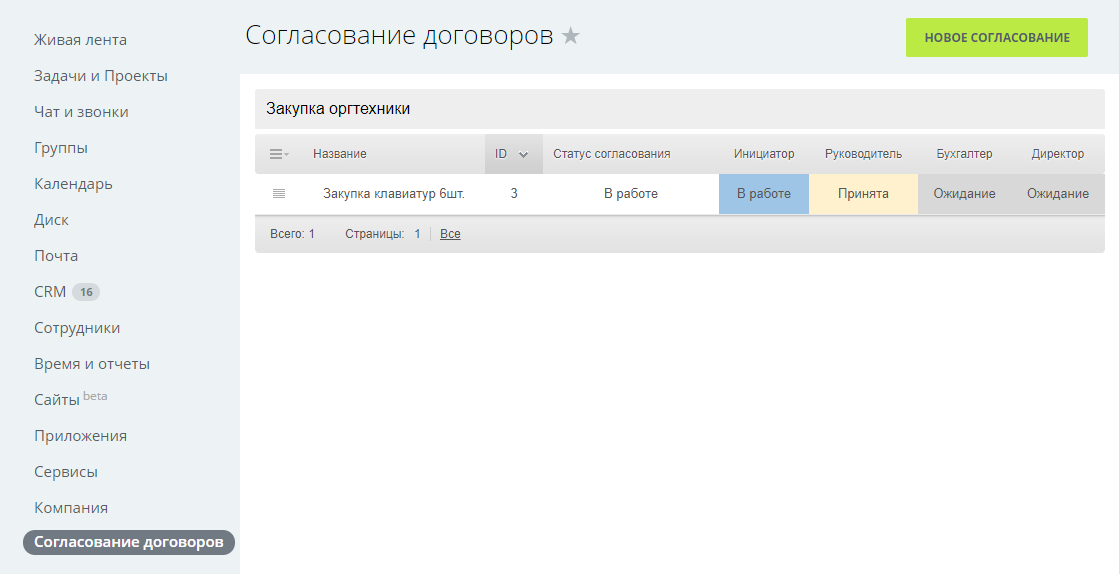Show all records via Все link
The height and width of the screenshot is (574, 1120).
450,234
